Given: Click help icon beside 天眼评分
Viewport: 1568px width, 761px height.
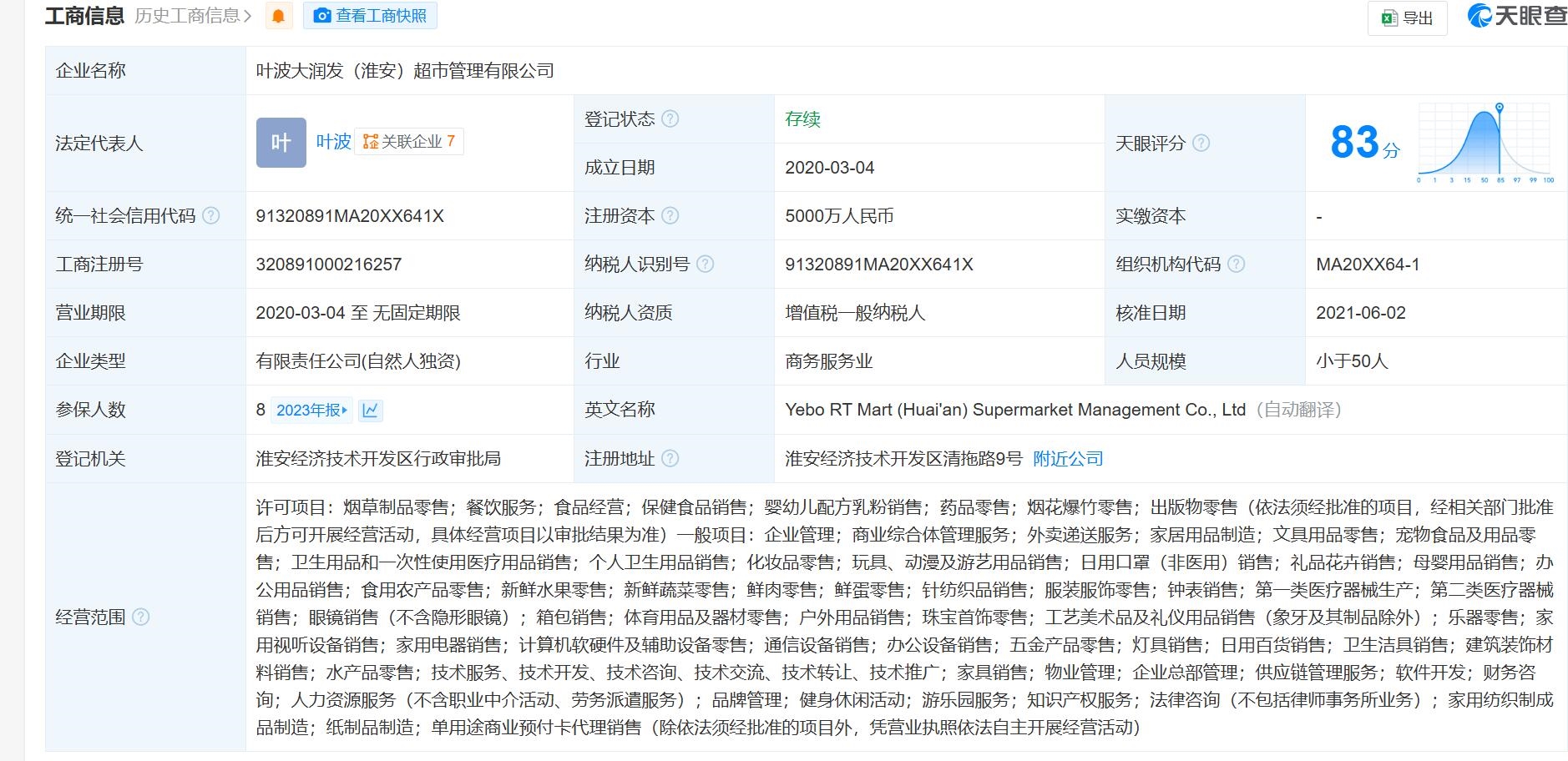Looking at the screenshot, I should pos(1201,143).
